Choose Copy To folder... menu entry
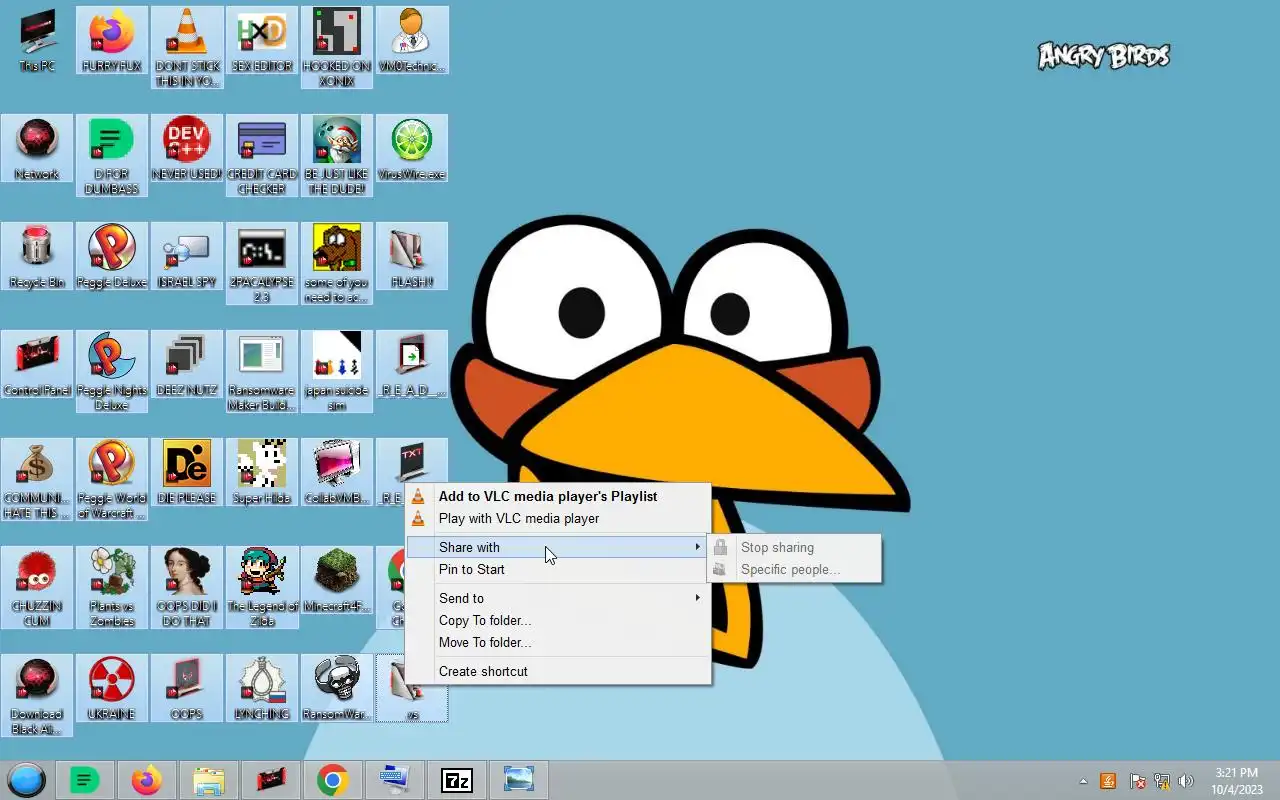Viewport: 1280px width, 800px height. 558,620
